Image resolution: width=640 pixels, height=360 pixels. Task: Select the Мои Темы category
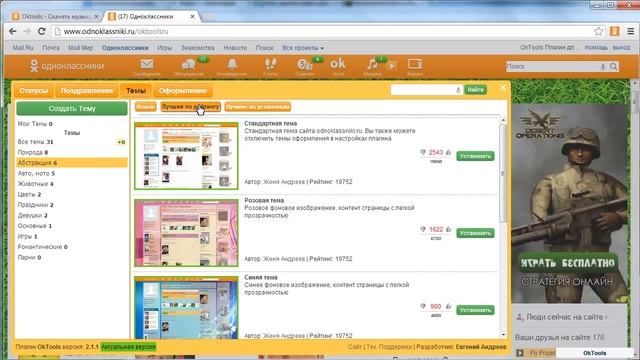click(35, 124)
